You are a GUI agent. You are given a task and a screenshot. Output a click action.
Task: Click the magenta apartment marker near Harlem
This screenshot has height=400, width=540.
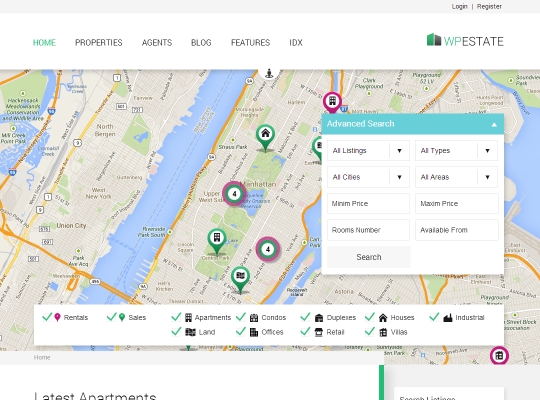pyautogui.click(x=332, y=102)
